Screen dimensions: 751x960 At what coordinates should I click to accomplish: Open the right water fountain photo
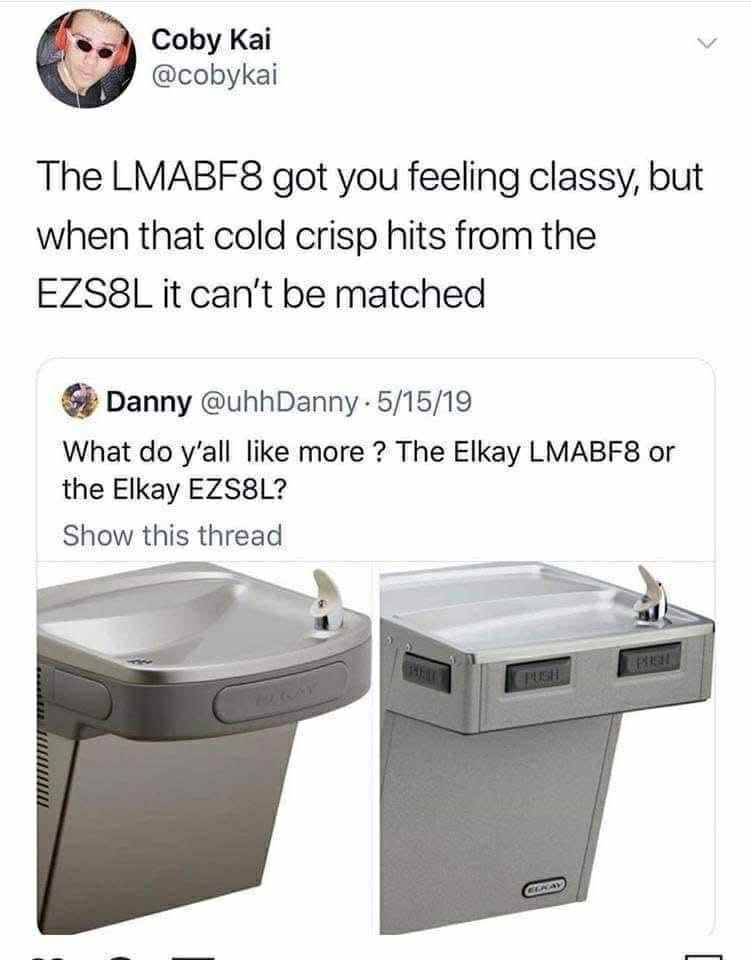click(547, 748)
